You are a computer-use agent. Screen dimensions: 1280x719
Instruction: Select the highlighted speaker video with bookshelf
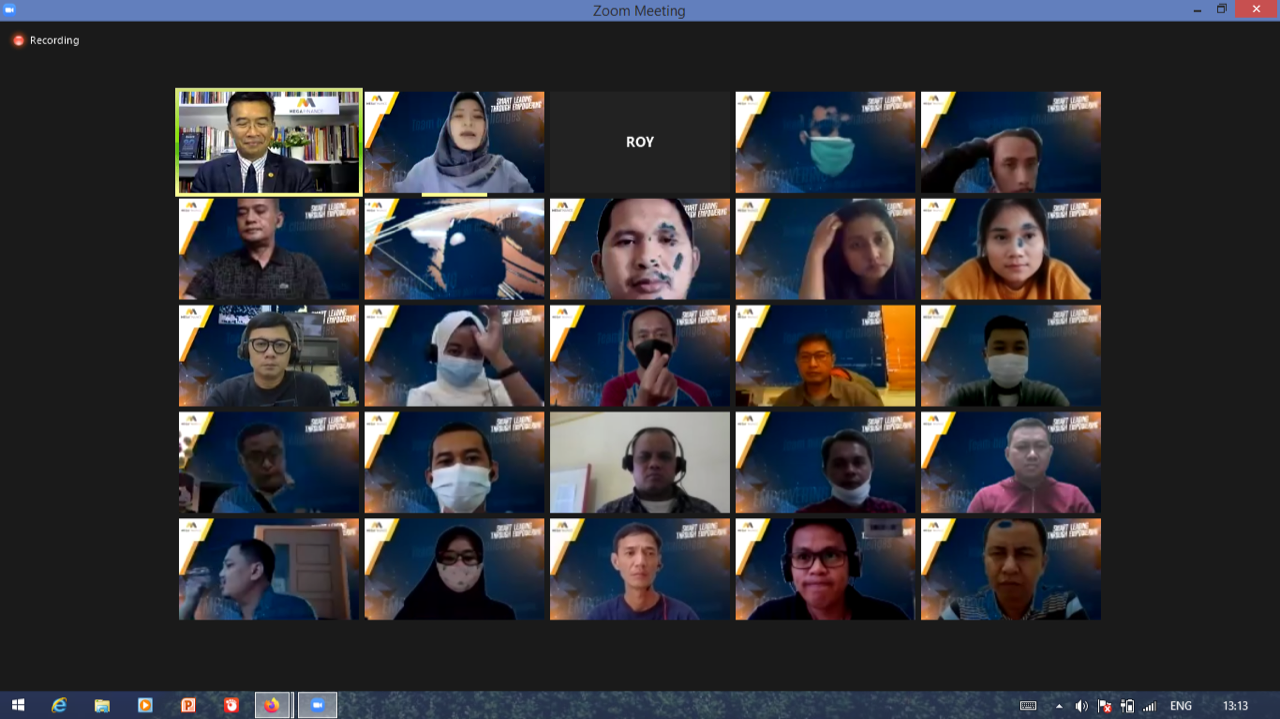point(269,142)
